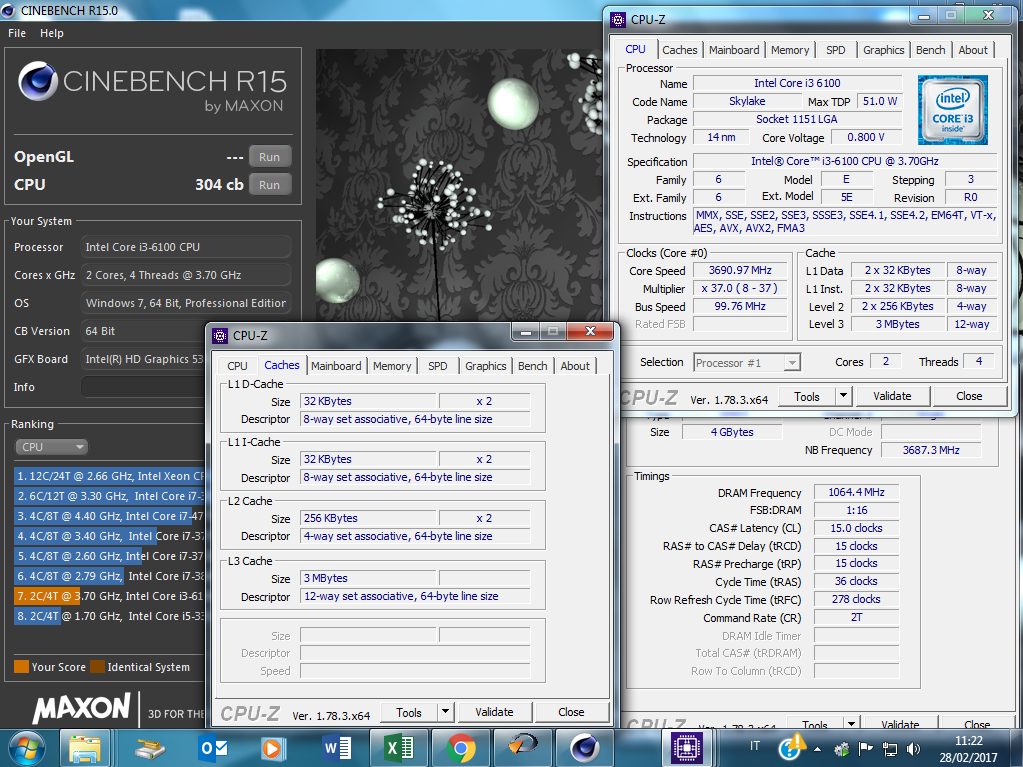Open the device drive taskbar icon

point(149,748)
